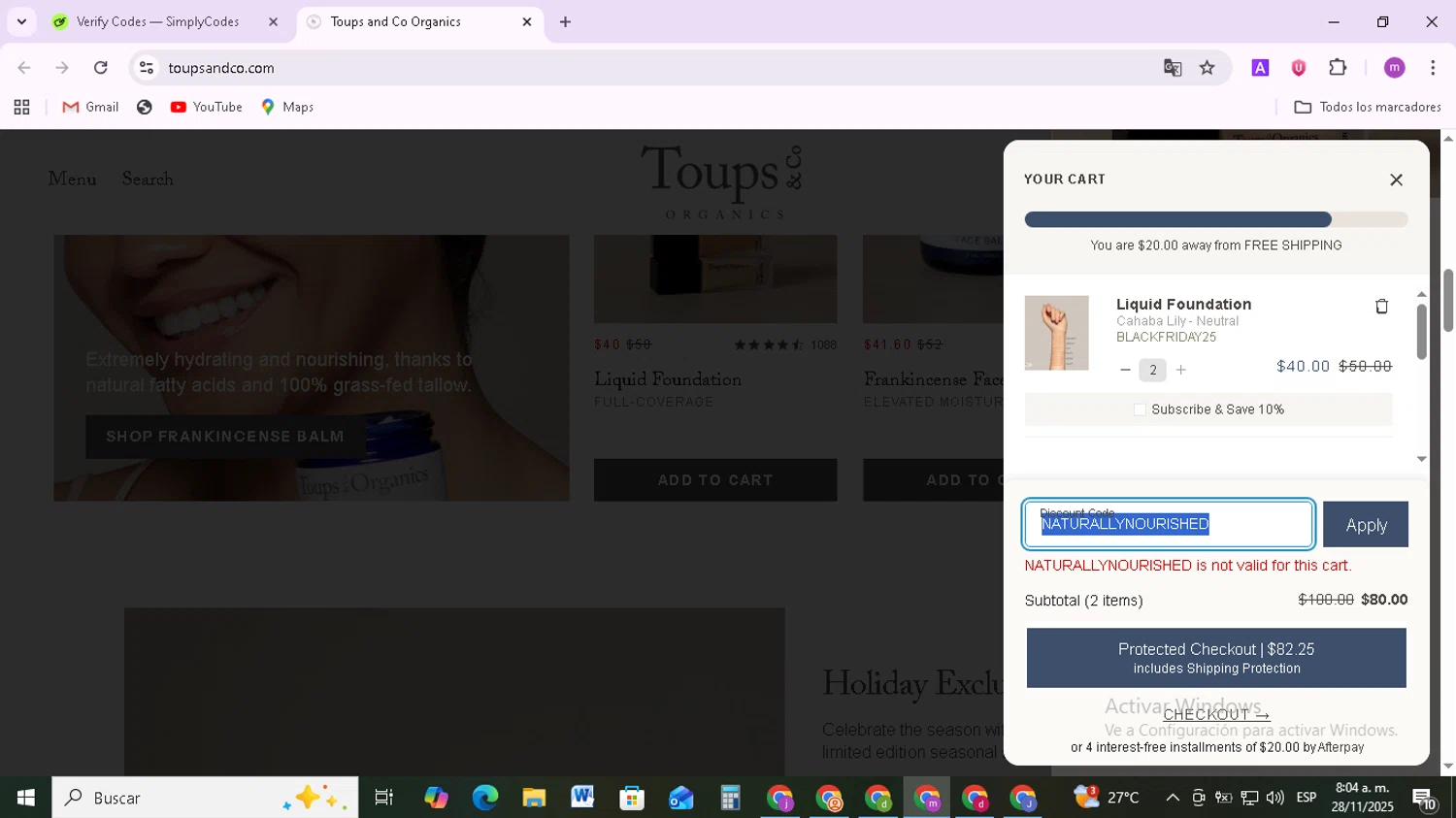Open the weather widget showing 27°C
The width and height of the screenshot is (1456, 818).
(x=1107, y=798)
